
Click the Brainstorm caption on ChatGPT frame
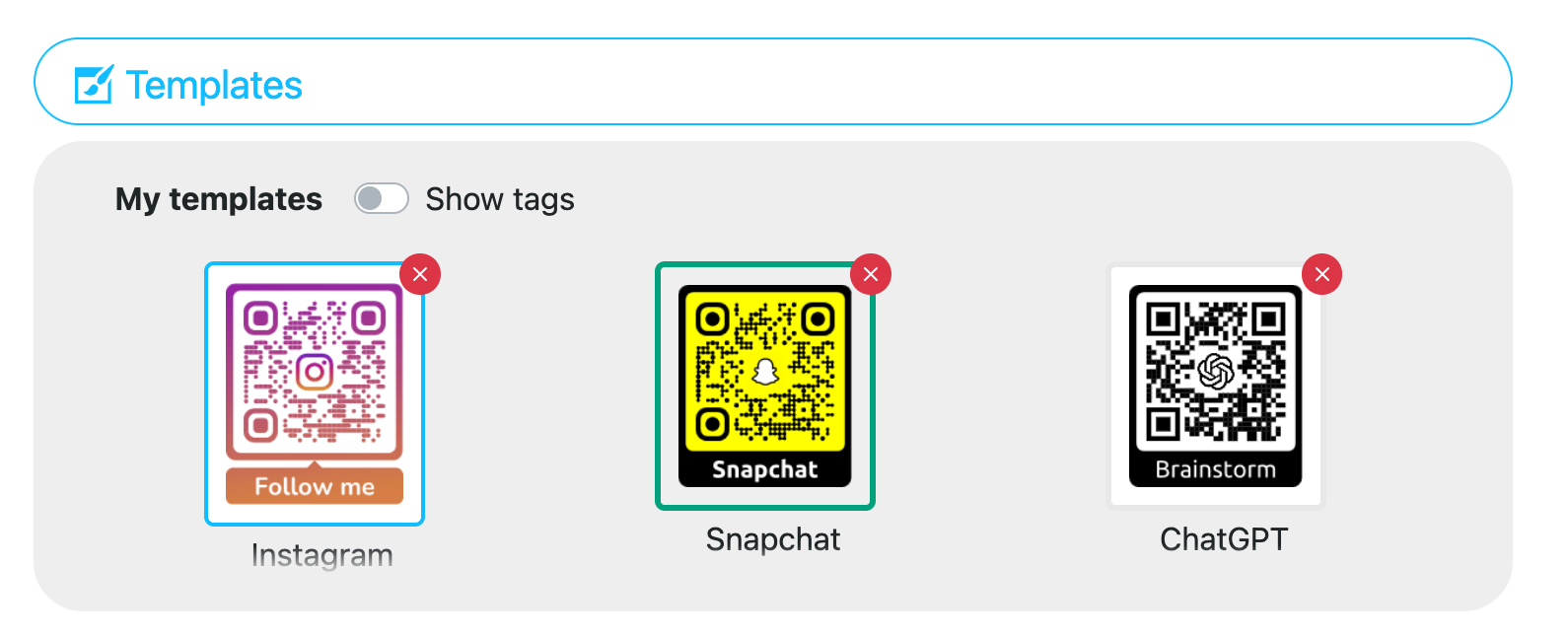[x=1216, y=469]
